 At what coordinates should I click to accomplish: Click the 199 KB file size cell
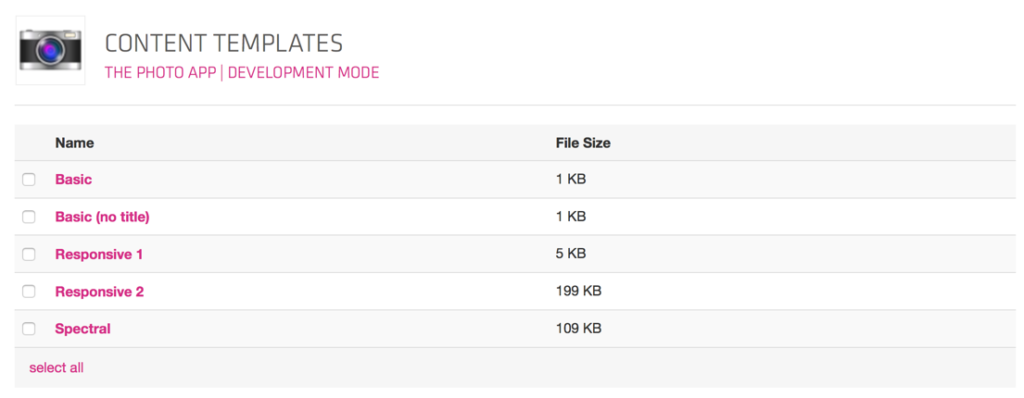(x=579, y=291)
